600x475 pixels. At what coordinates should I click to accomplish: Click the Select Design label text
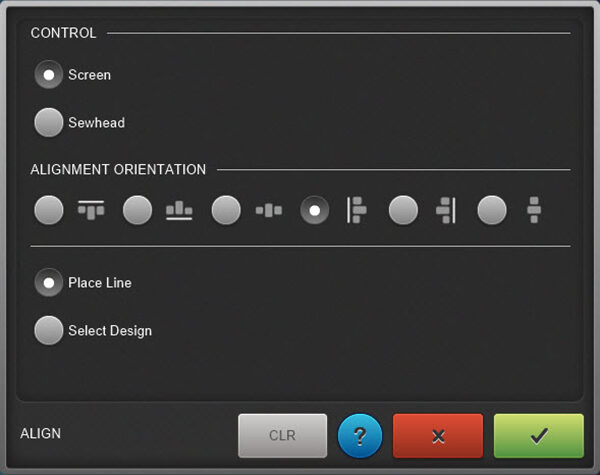click(110, 331)
